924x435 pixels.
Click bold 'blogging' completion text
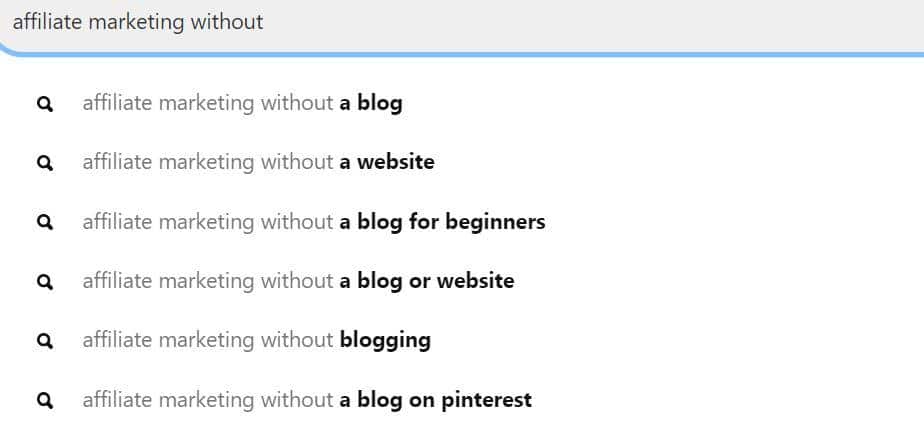pos(385,341)
